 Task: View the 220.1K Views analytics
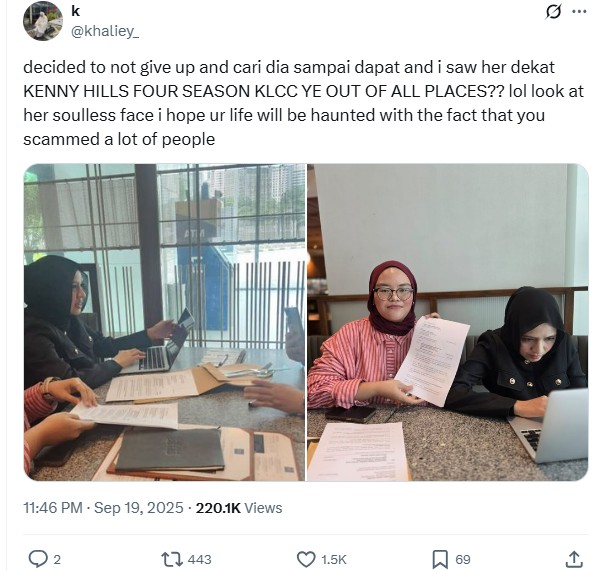pyautogui.click(x=239, y=508)
